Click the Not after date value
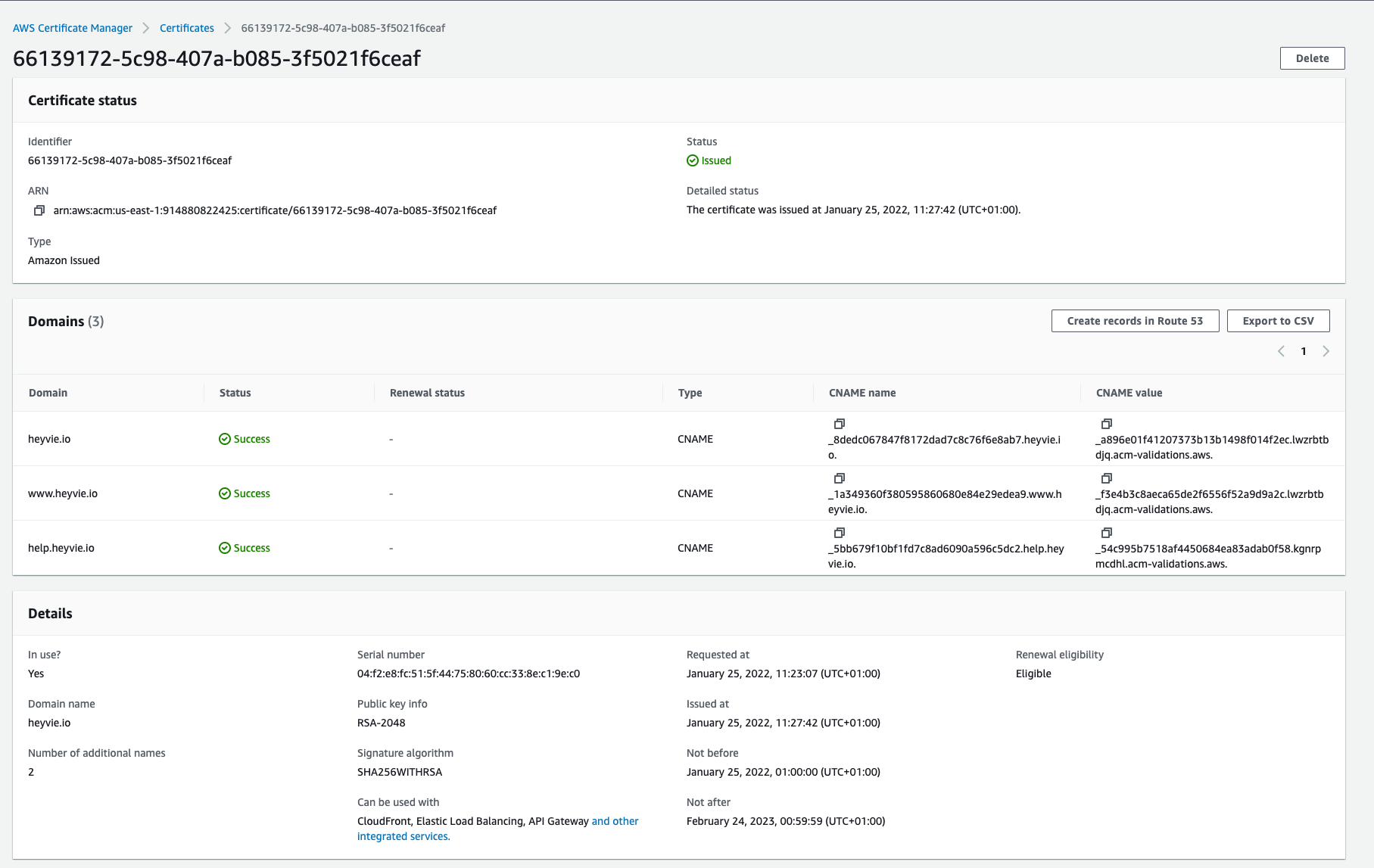 (786, 821)
